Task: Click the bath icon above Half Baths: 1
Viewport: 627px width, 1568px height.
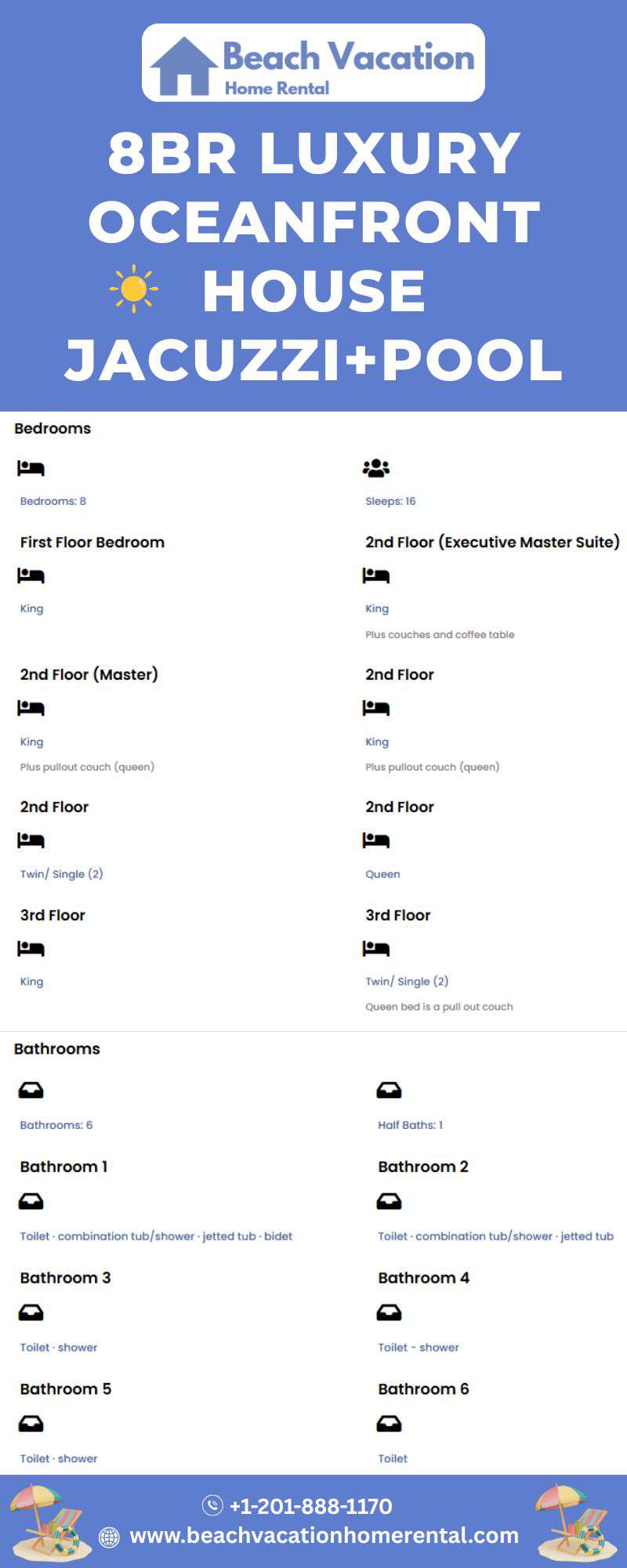Action: pyautogui.click(x=389, y=1090)
